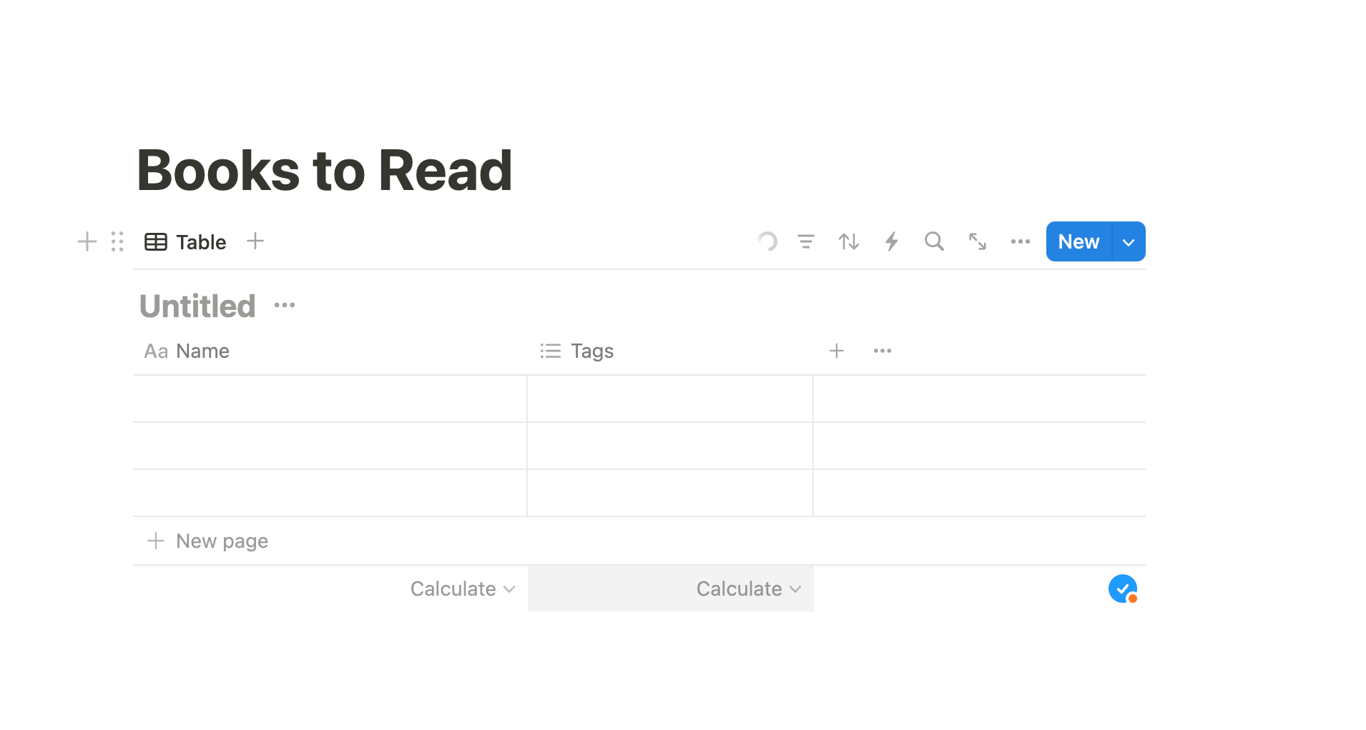Click the first empty Name cell
The width and height of the screenshot is (1366, 730).
(x=330, y=399)
